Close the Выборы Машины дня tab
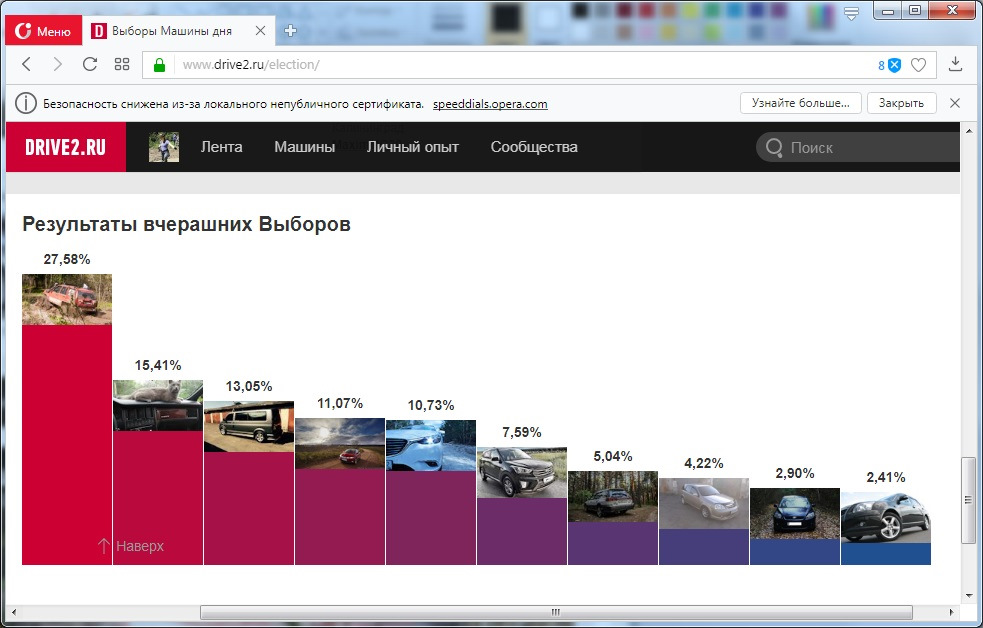This screenshot has height=628, width=983. pos(261,31)
